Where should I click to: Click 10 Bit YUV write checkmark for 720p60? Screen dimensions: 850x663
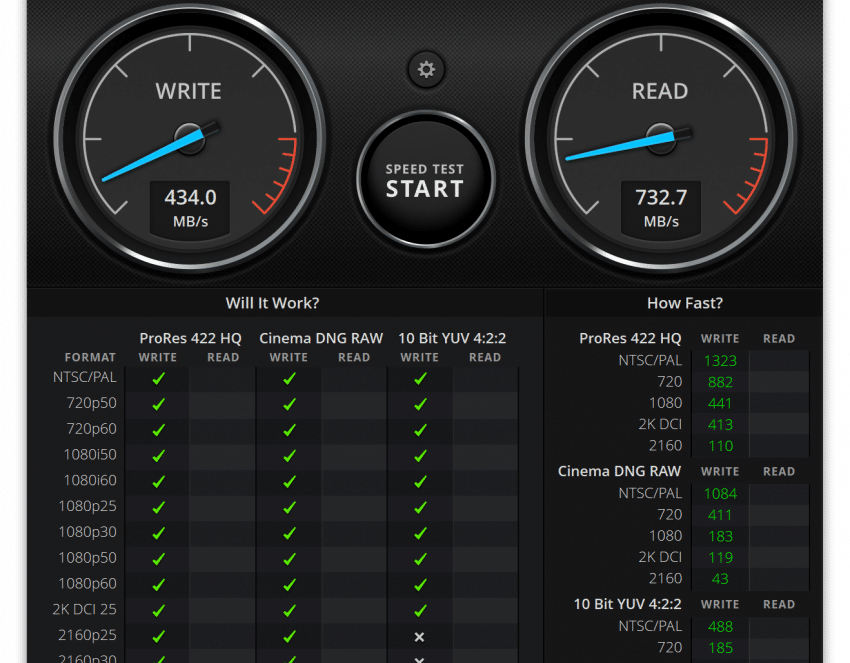point(420,430)
